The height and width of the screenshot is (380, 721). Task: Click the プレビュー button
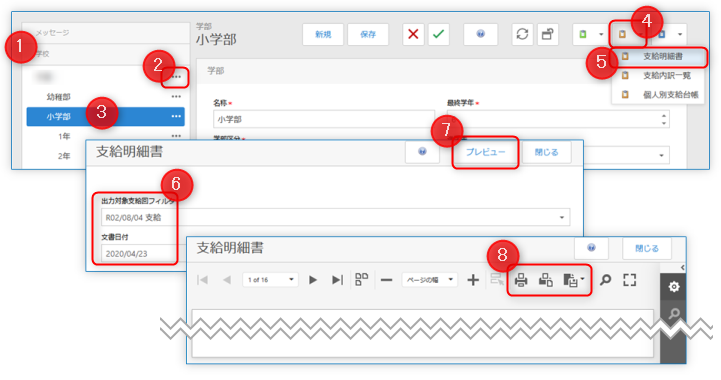[485, 152]
